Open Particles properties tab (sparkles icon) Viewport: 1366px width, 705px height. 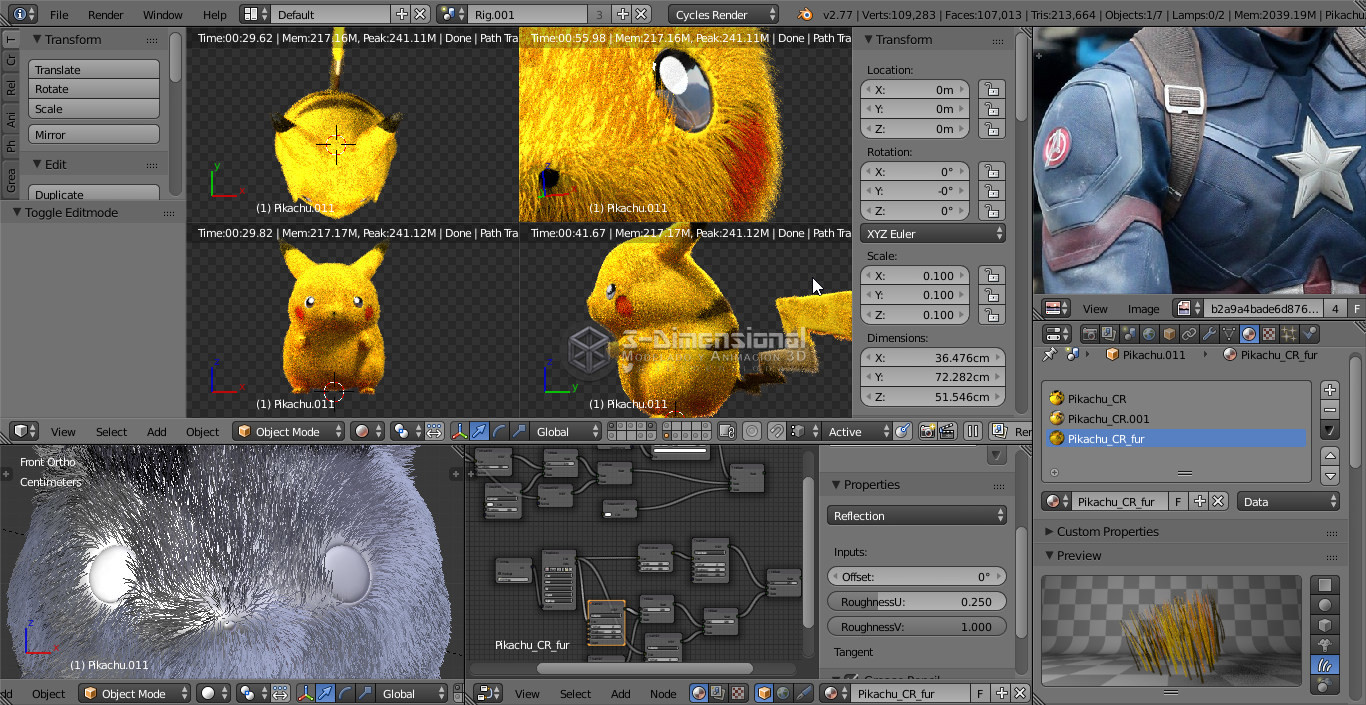pyautogui.click(x=1290, y=334)
